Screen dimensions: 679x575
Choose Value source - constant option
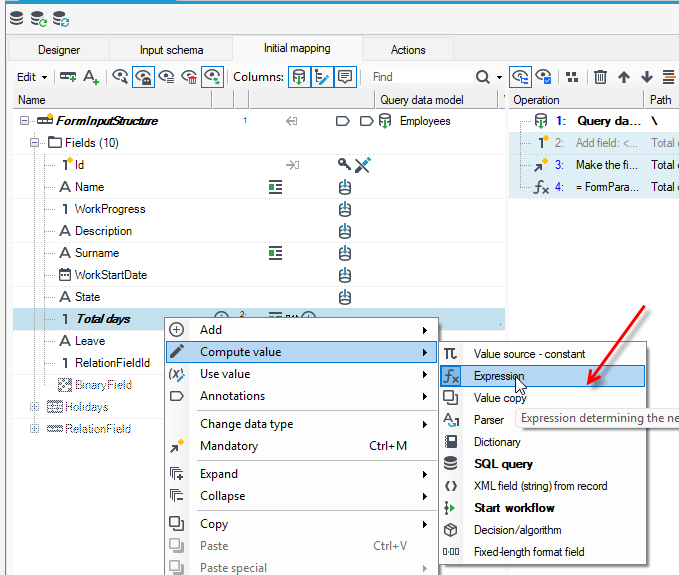tap(543, 354)
